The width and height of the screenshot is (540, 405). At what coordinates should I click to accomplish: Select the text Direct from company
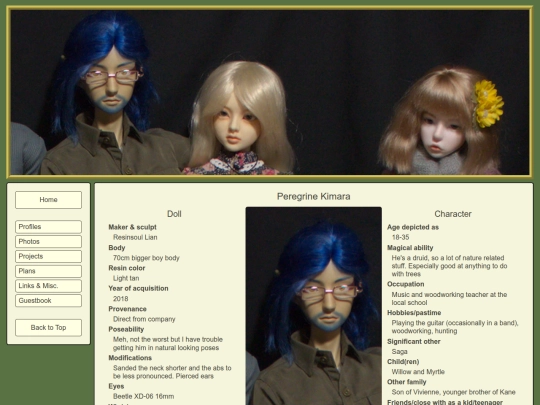[x=144, y=319]
